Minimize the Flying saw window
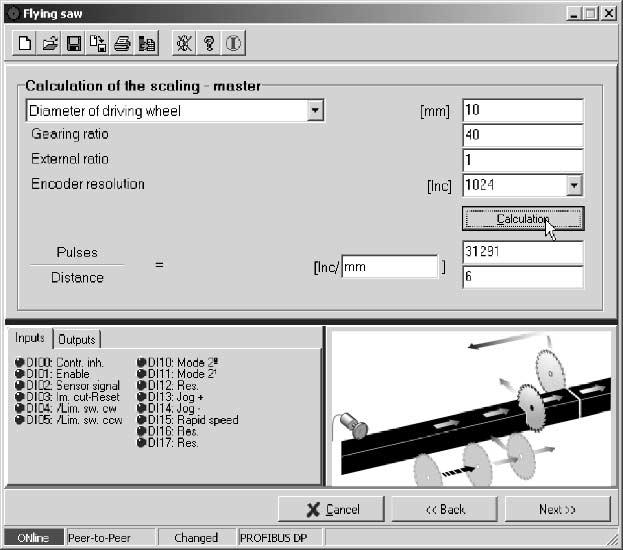The width and height of the screenshot is (623, 550). [573, 14]
